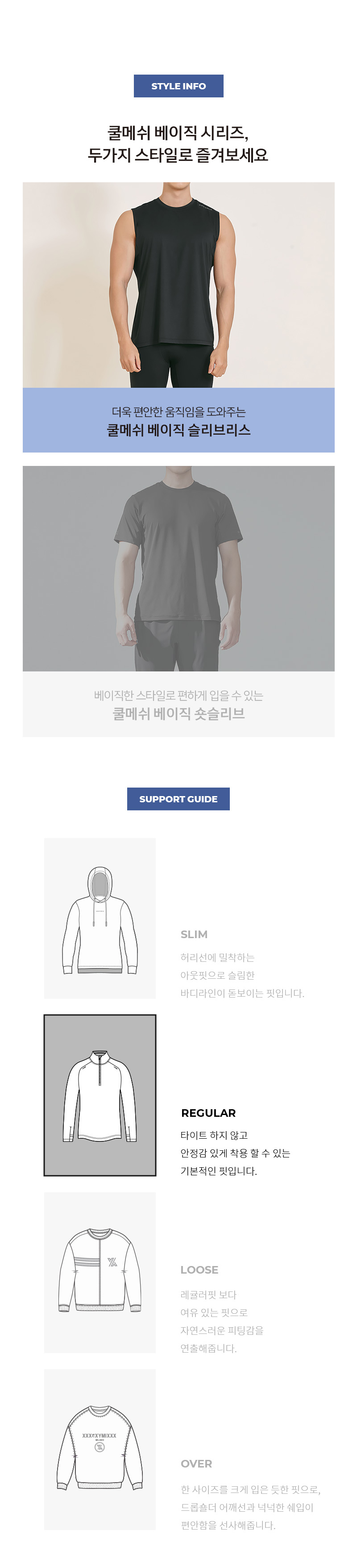This screenshot has height=1568, width=357.
Task: Select the LOOSE fit label
Action: (199, 1270)
